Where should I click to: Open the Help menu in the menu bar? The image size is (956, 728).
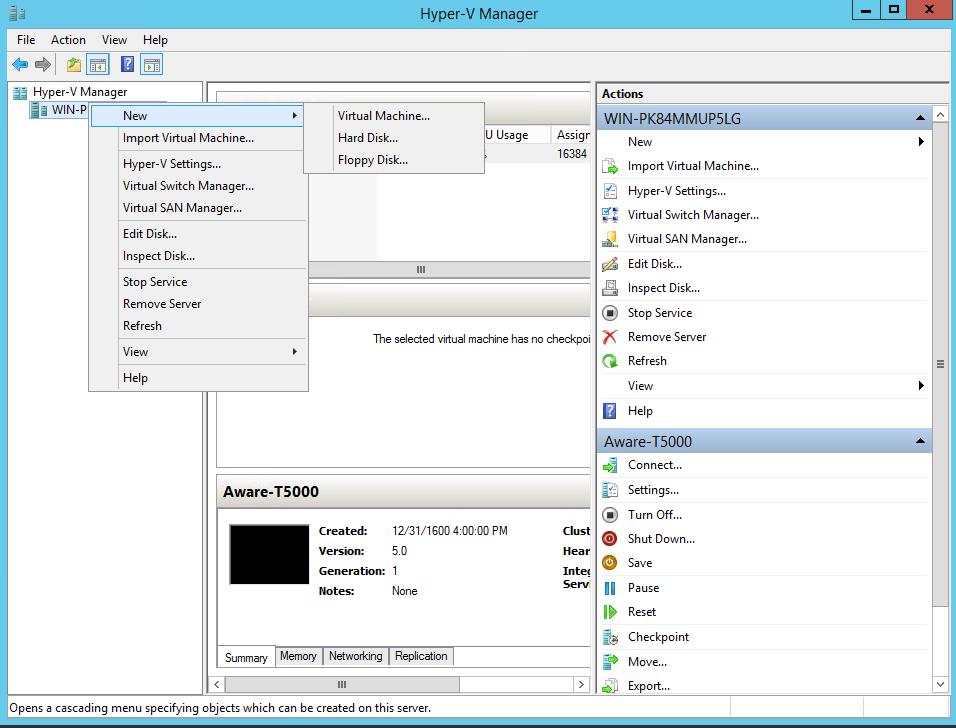point(155,40)
